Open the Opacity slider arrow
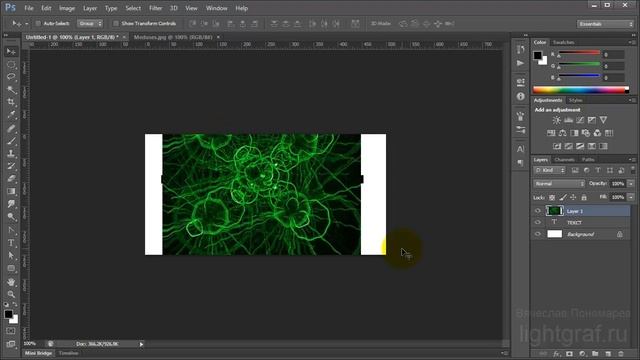The width and height of the screenshot is (640, 360). [x=631, y=184]
